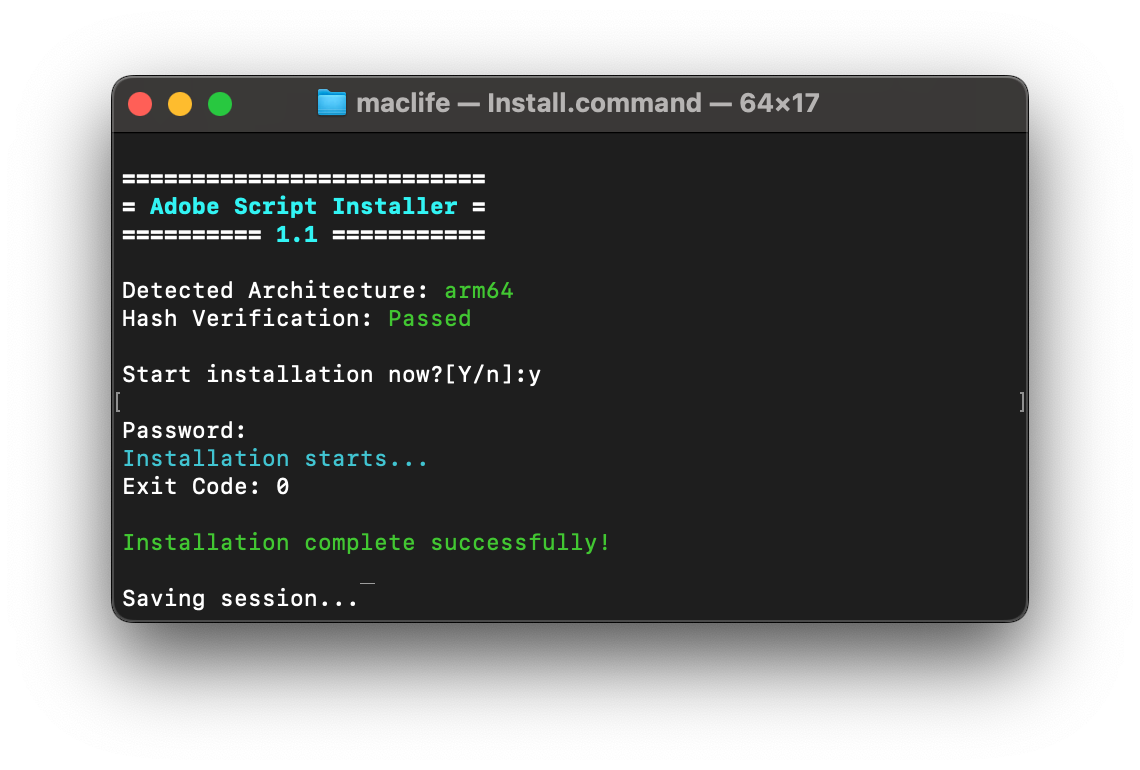
Task: Click the green 'arm64' value
Action: tap(479, 291)
